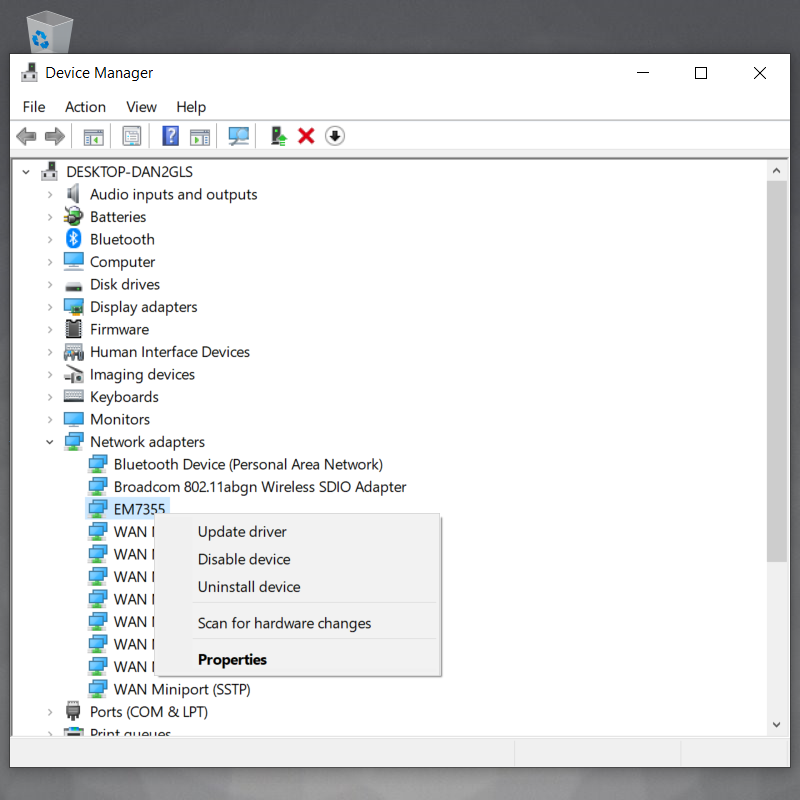Screen dimensions: 800x800
Task: Choose Disable device from the context menu
Action: tap(244, 559)
